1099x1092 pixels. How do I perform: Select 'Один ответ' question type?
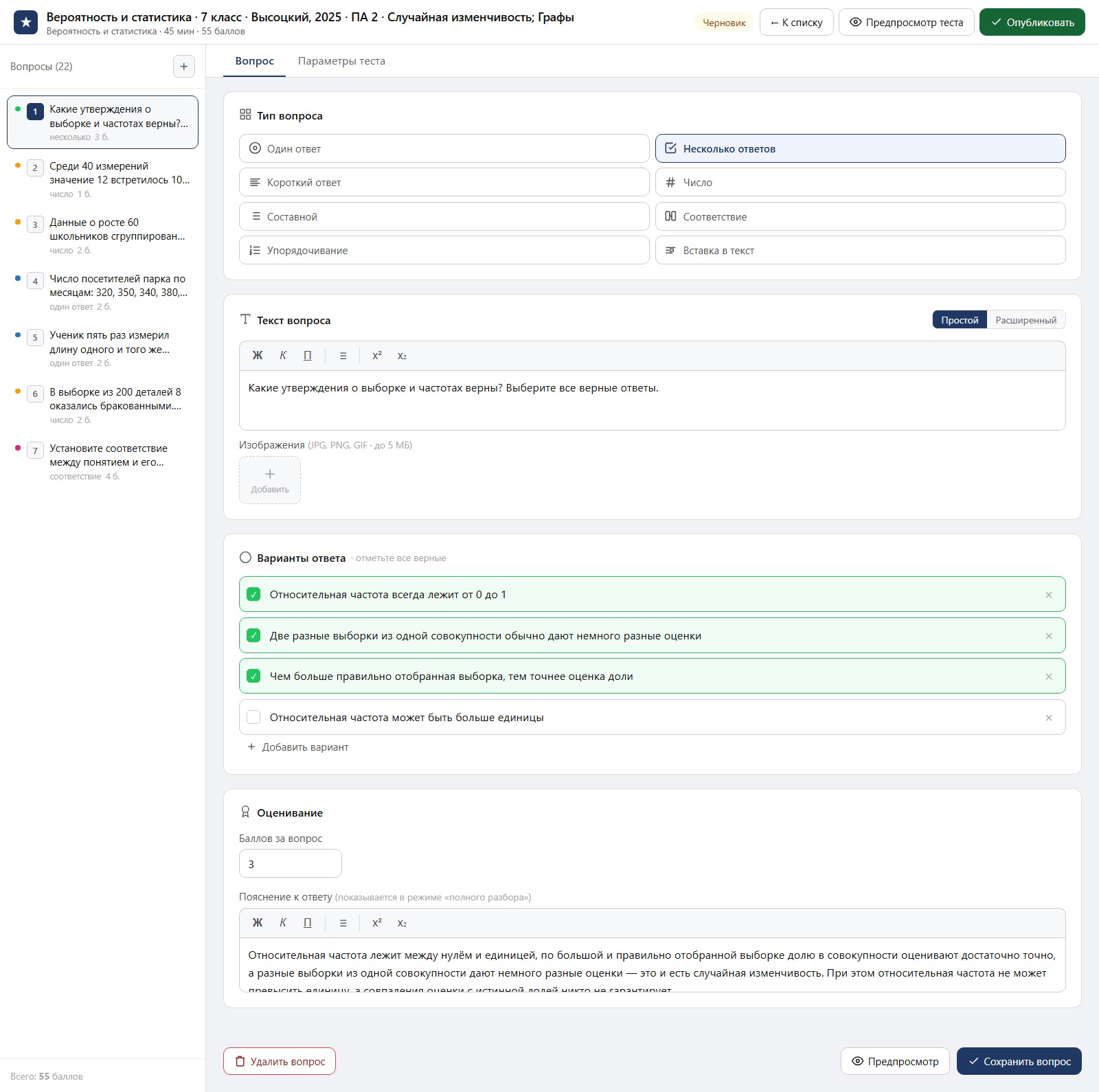point(444,148)
